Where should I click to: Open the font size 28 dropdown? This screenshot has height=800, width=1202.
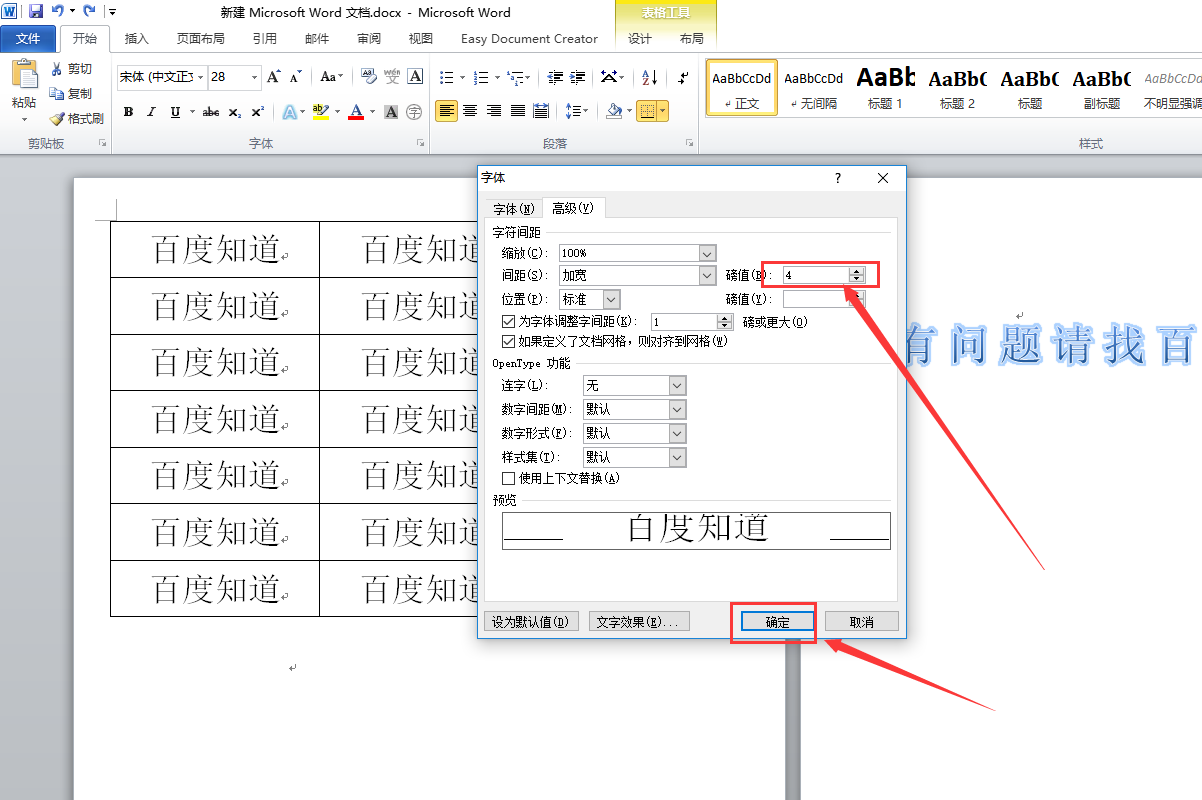255,77
